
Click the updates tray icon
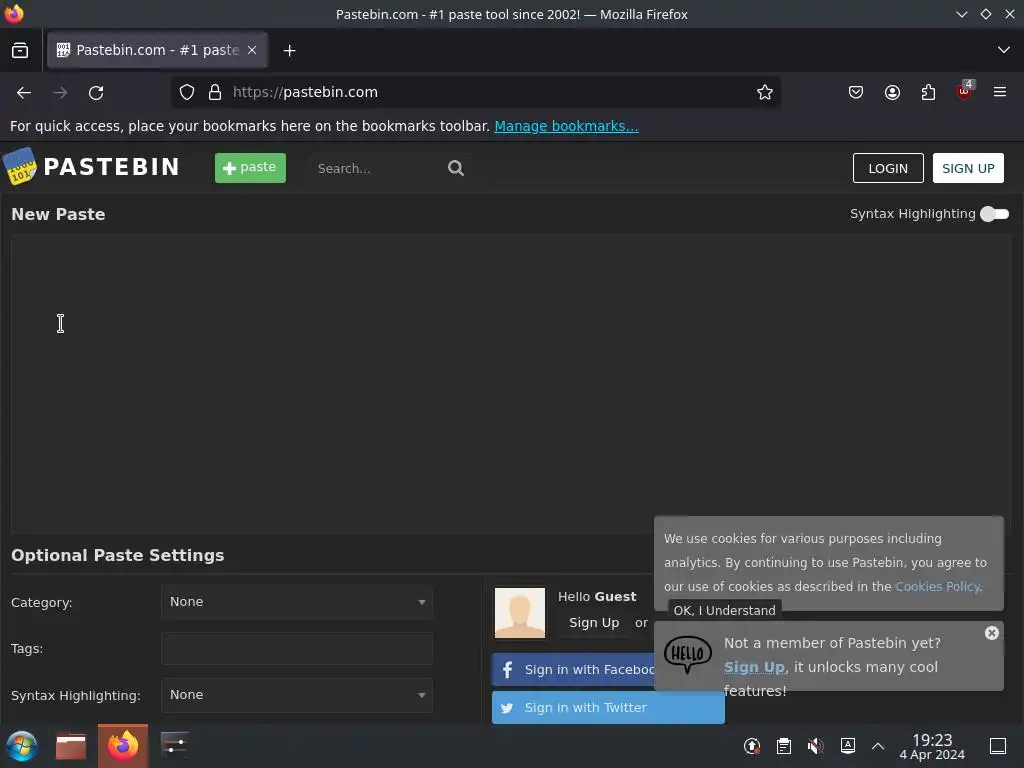point(752,746)
